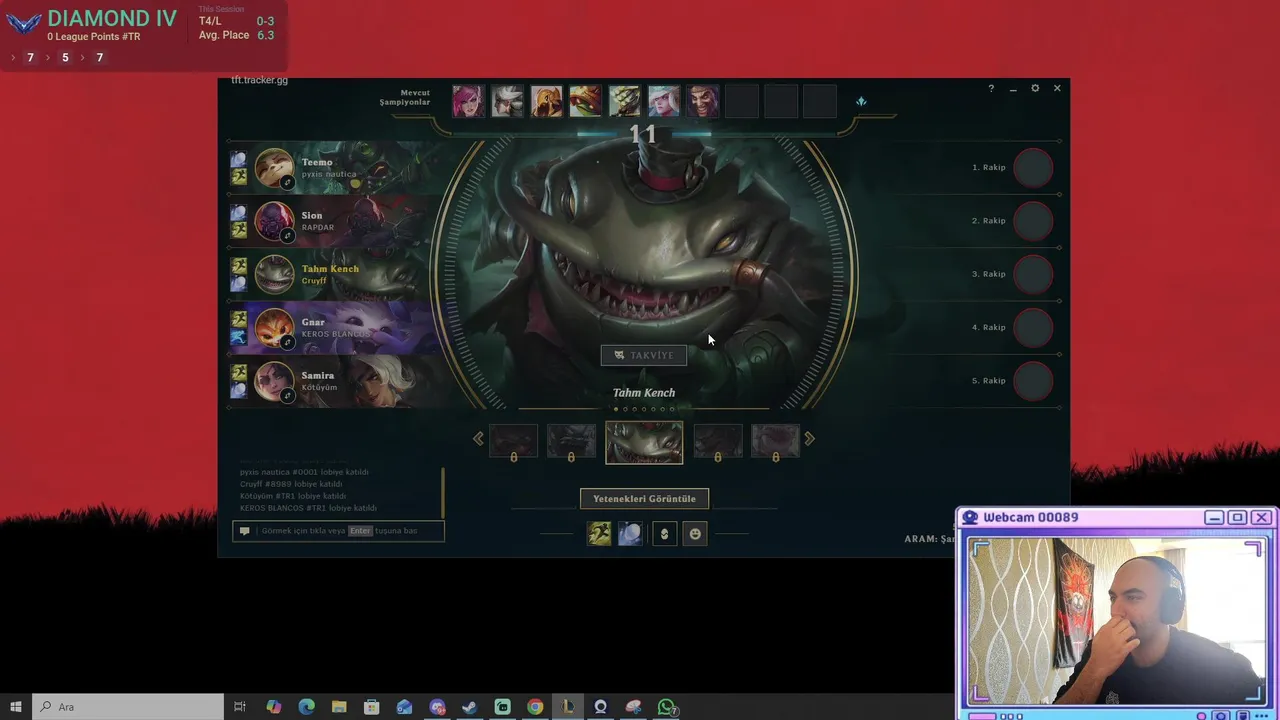Image resolution: width=1280 pixels, height=720 pixels.
Task: Open File Explorer from taskbar
Action: point(339,707)
